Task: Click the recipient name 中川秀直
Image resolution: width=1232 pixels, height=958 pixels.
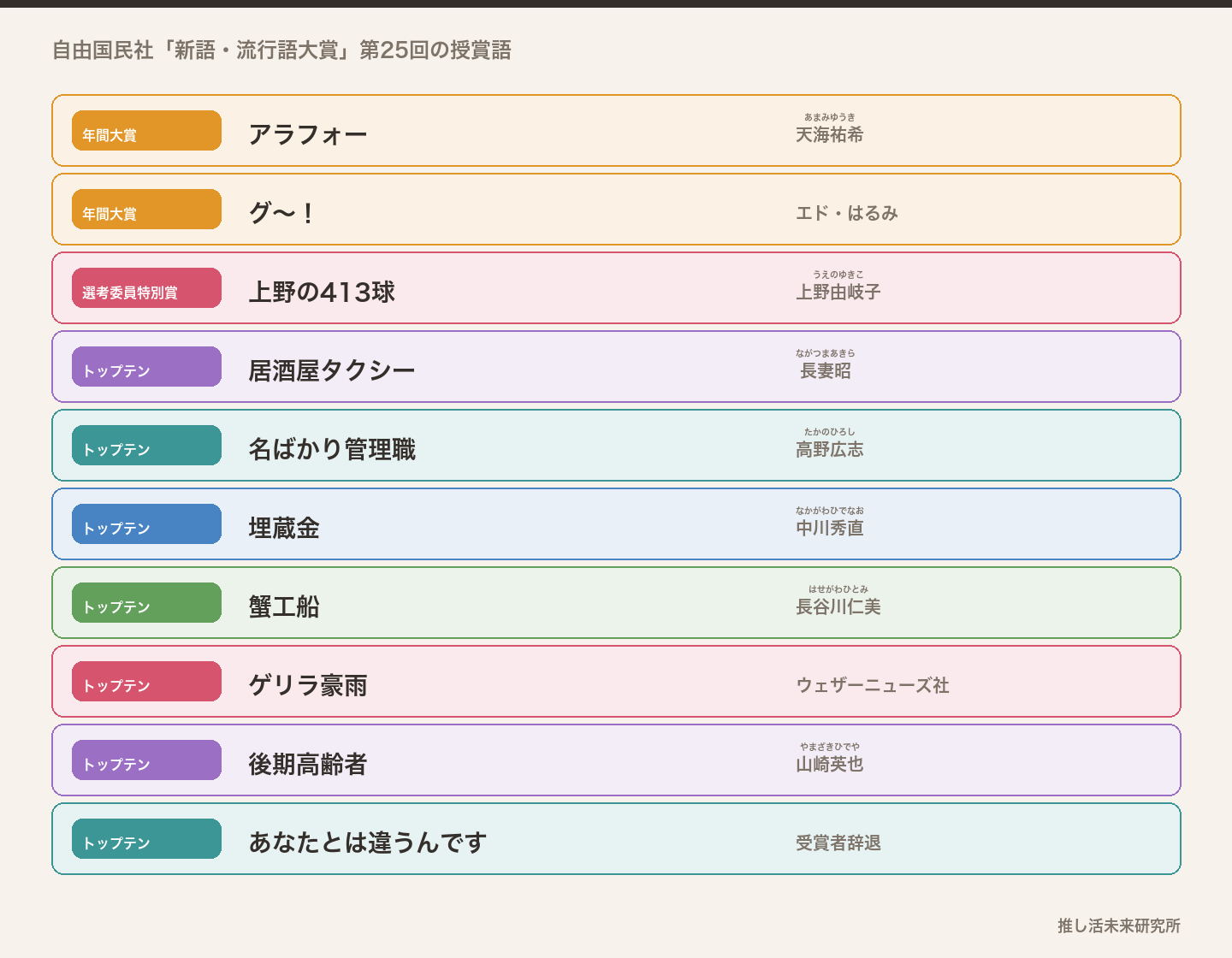Action: pyautogui.click(x=830, y=528)
